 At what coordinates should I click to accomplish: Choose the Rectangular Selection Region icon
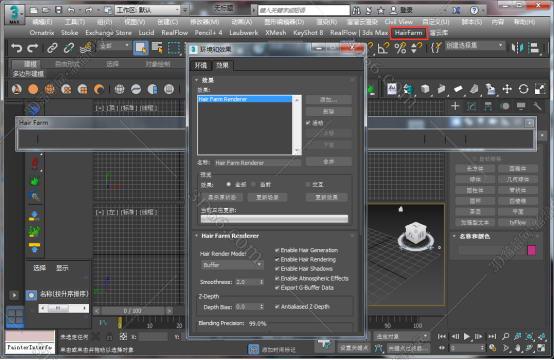pyautogui.click(x=174, y=48)
